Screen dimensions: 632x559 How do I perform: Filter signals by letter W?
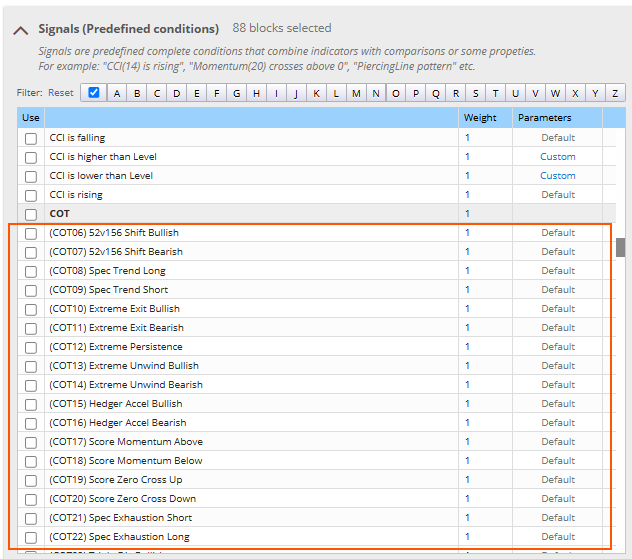[x=555, y=94]
